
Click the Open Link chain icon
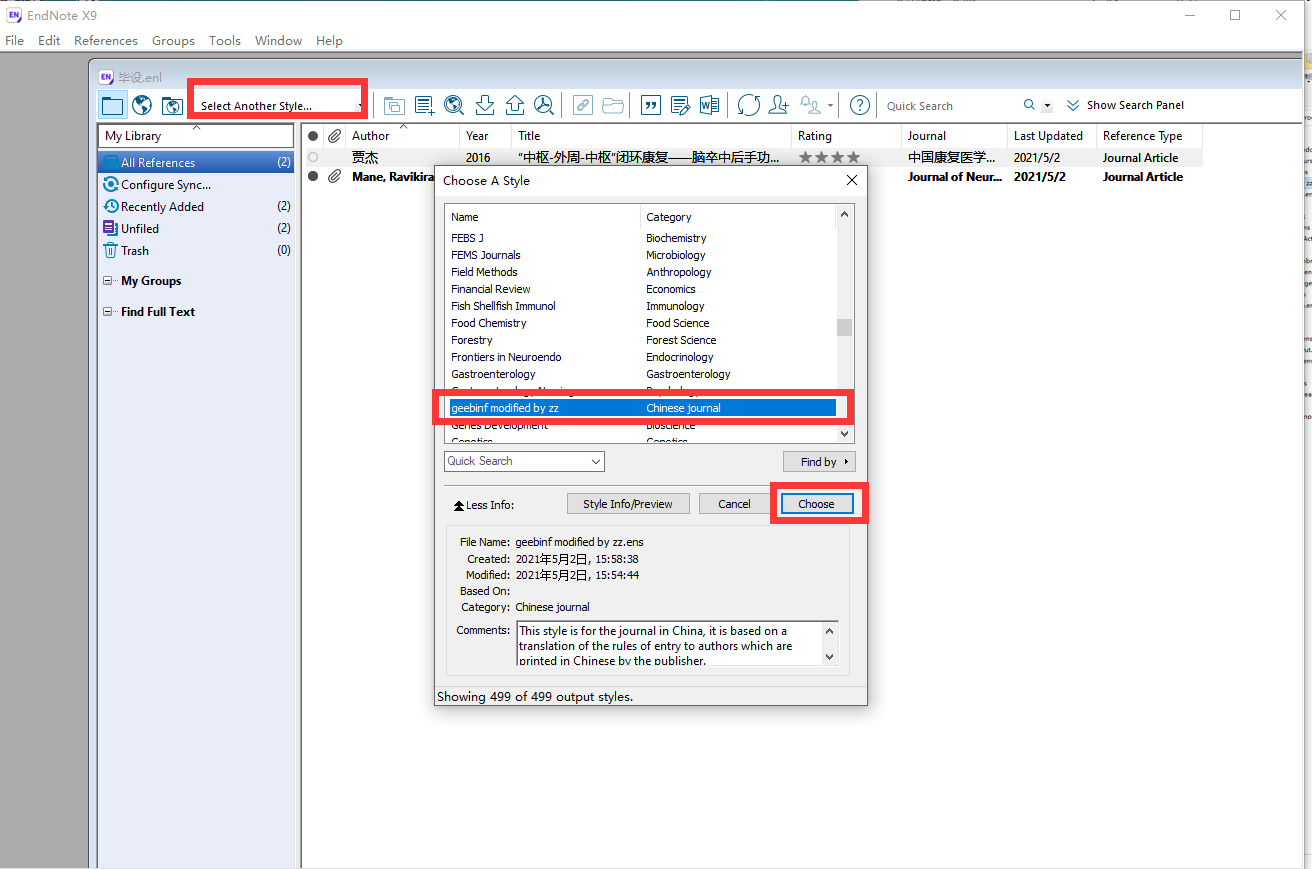tap(582, 105)
